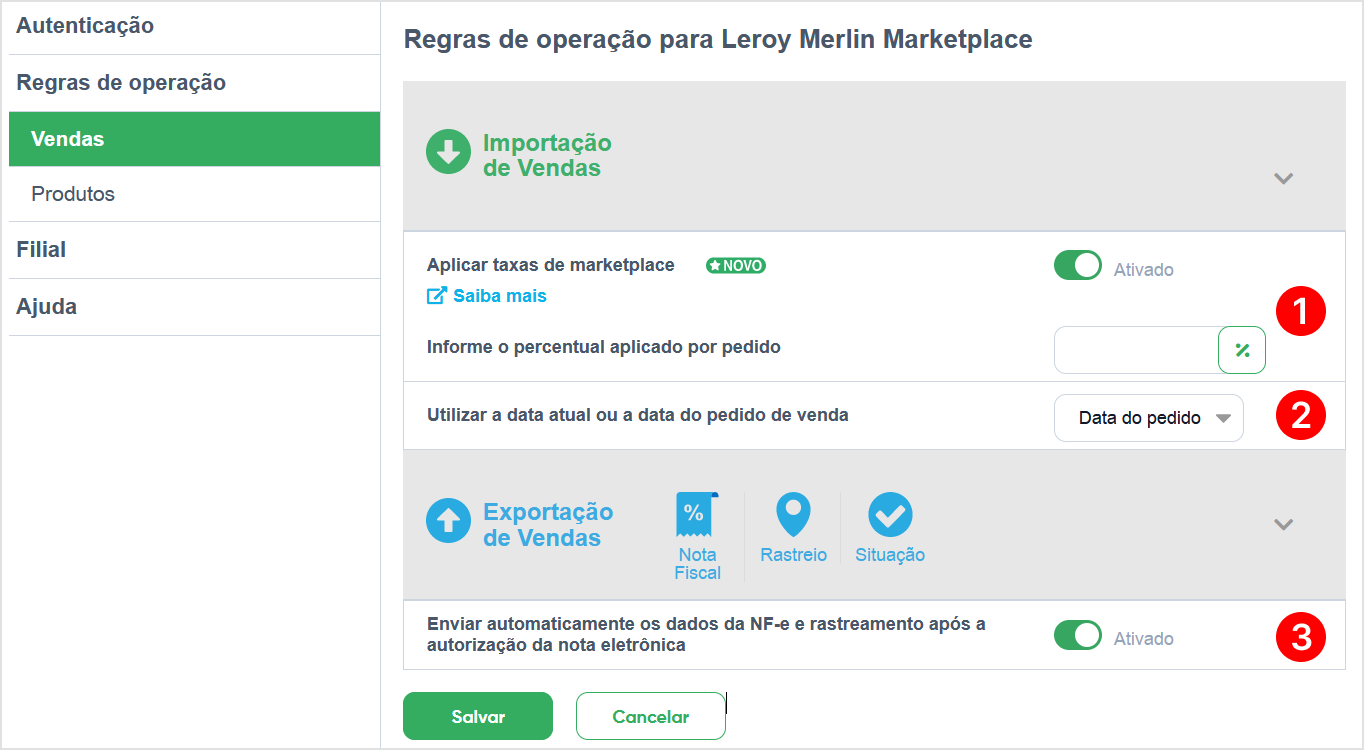Image resolution: width=1364 pixels, height=750 pixels.
Task: Click the Nota Fiscal receipt icon
Action: [x=696, y=514]
